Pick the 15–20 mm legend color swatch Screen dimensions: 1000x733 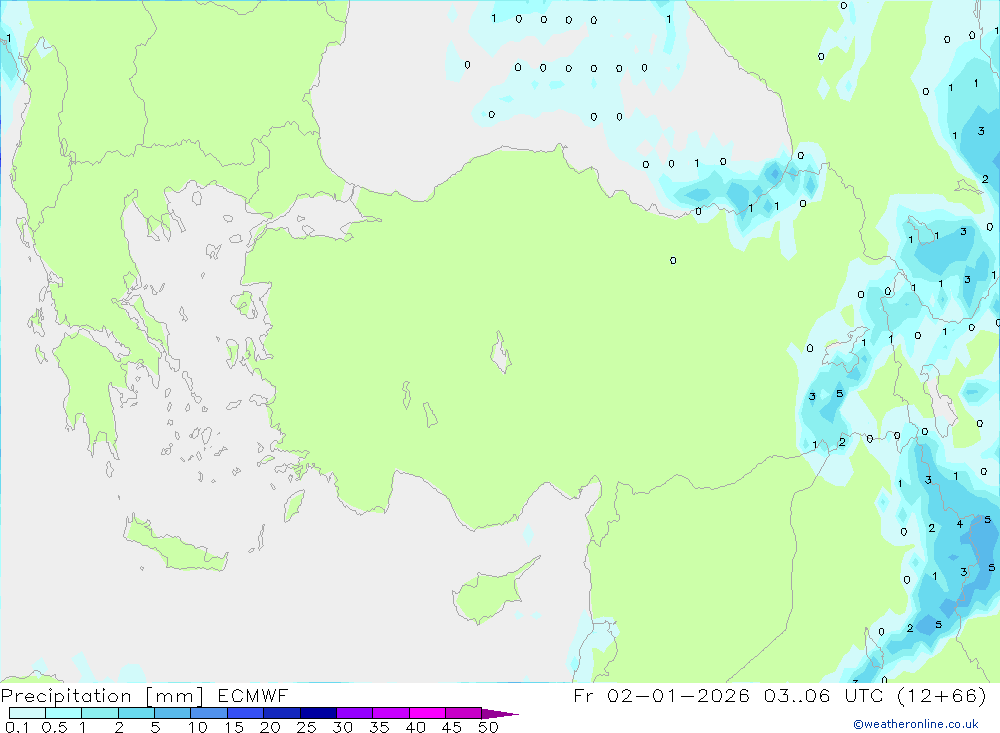(246, 713)
